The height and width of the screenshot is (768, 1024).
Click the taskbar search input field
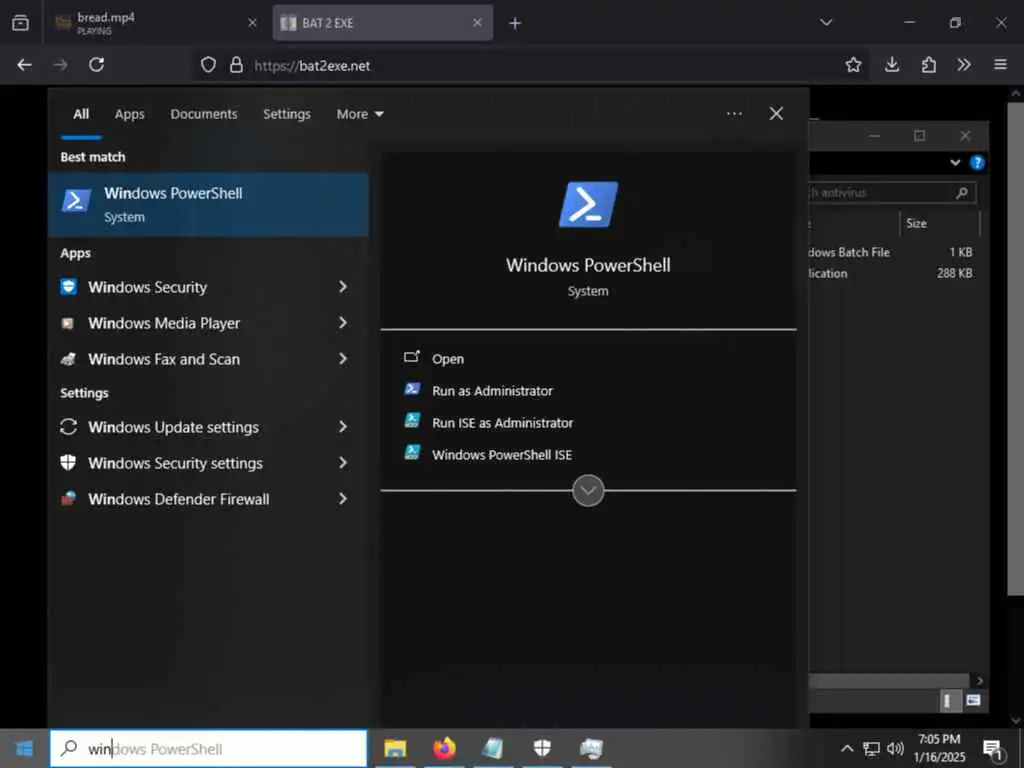pyautogui.click(x=208, y=748)
